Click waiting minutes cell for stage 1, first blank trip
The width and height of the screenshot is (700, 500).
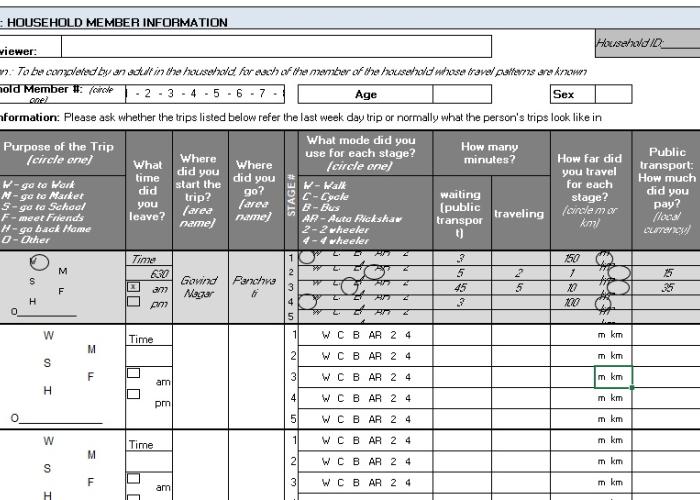coord(462,335)
